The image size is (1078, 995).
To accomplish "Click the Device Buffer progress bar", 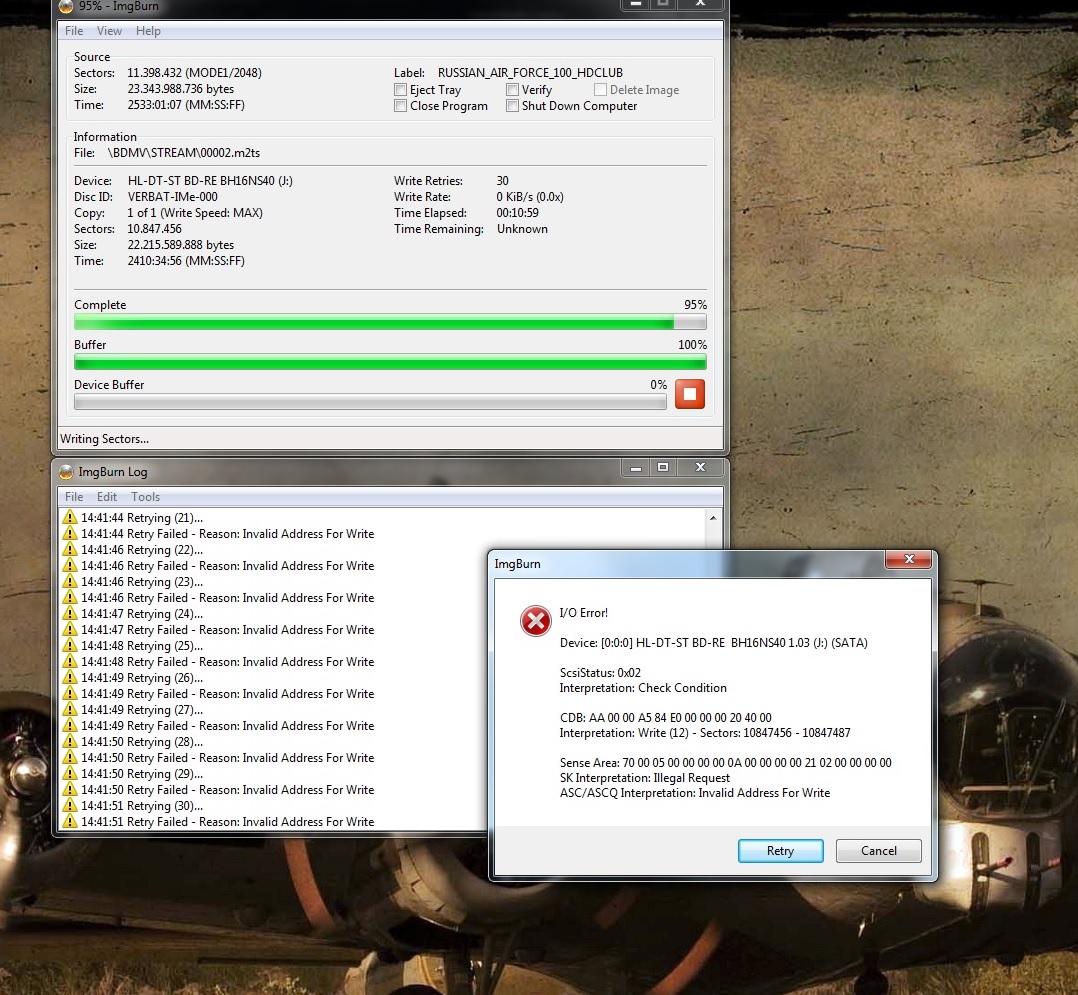I will coord(370,402).
